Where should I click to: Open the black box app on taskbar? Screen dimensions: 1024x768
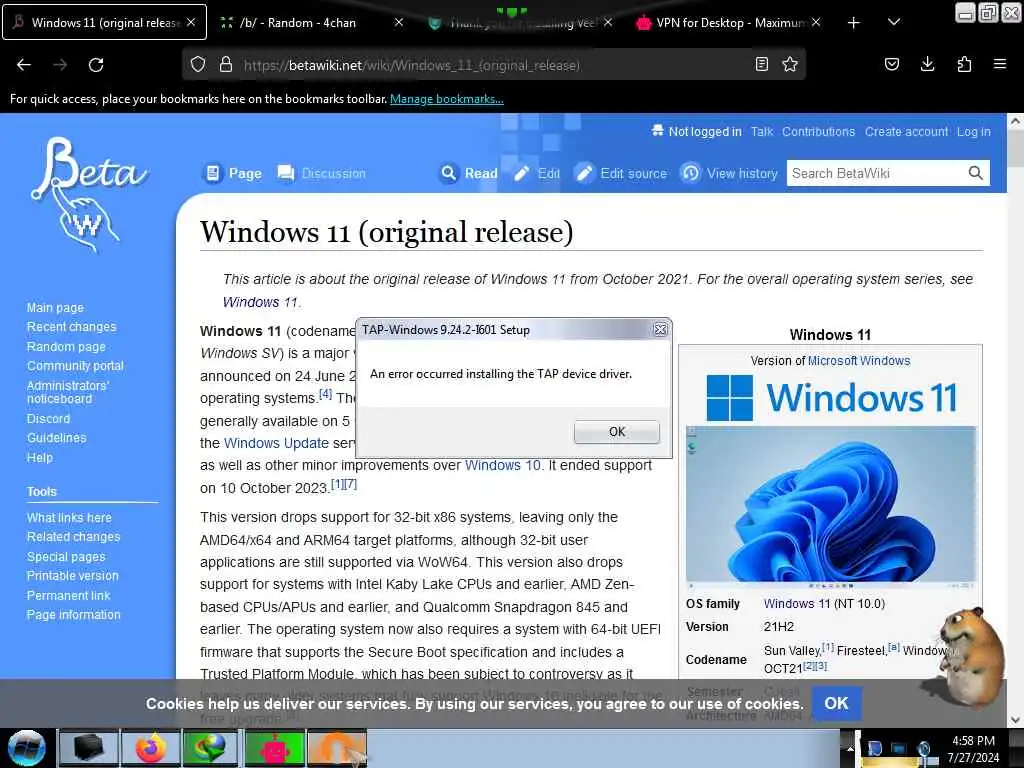(x=89, y=748)
